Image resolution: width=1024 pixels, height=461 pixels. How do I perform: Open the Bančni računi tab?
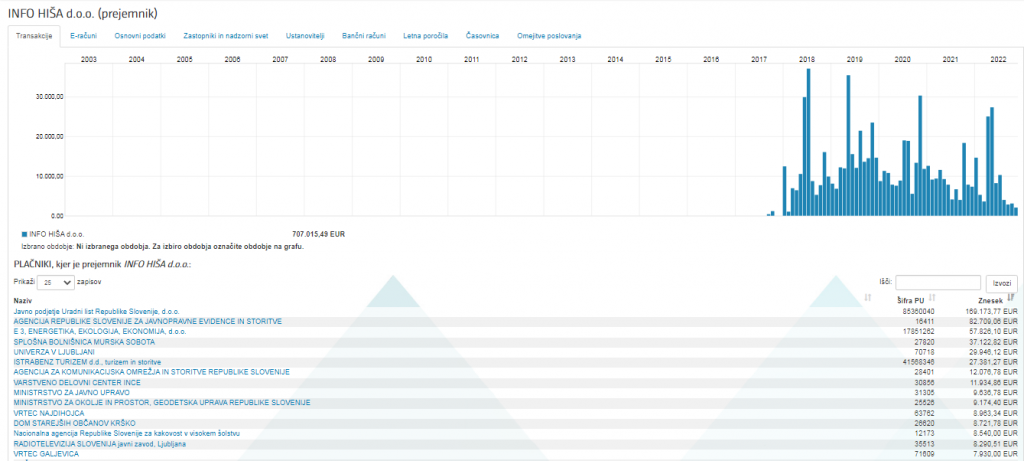tap(364, 36)
